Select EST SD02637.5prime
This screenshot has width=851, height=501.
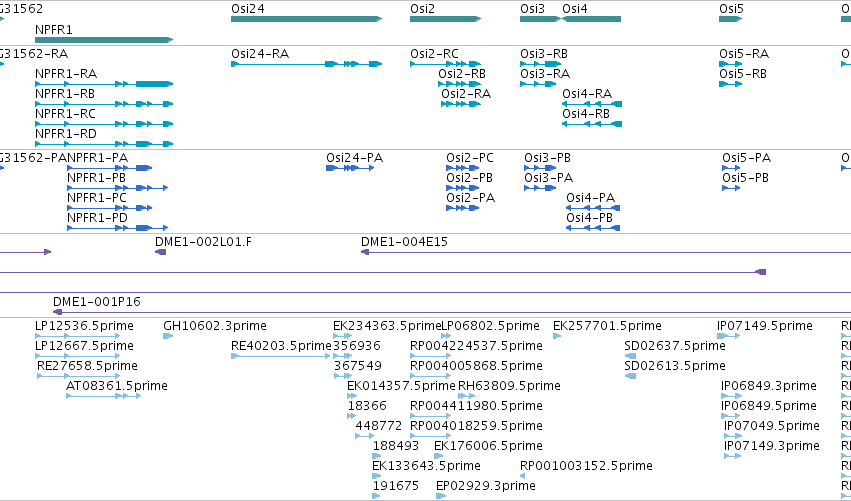pyautogui.click(x=630, y=356)
